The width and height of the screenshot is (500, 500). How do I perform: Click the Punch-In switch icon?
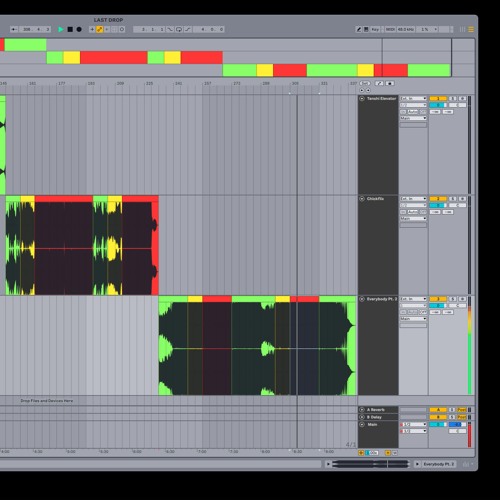170,29
